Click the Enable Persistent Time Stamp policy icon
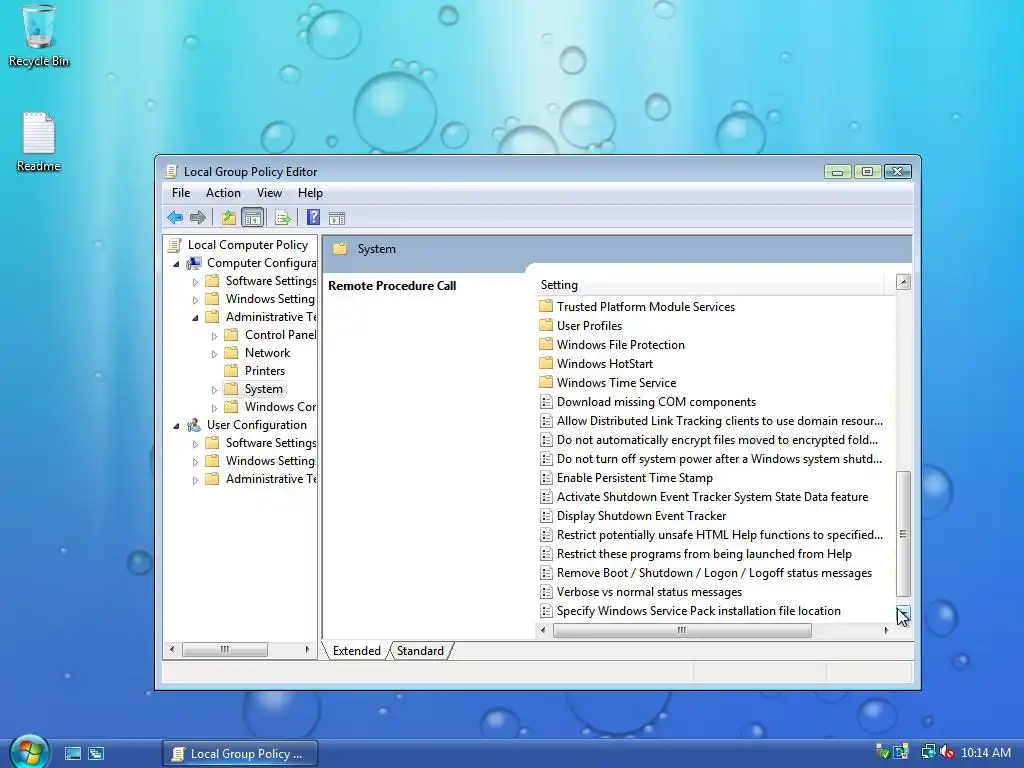 [546, 477]
